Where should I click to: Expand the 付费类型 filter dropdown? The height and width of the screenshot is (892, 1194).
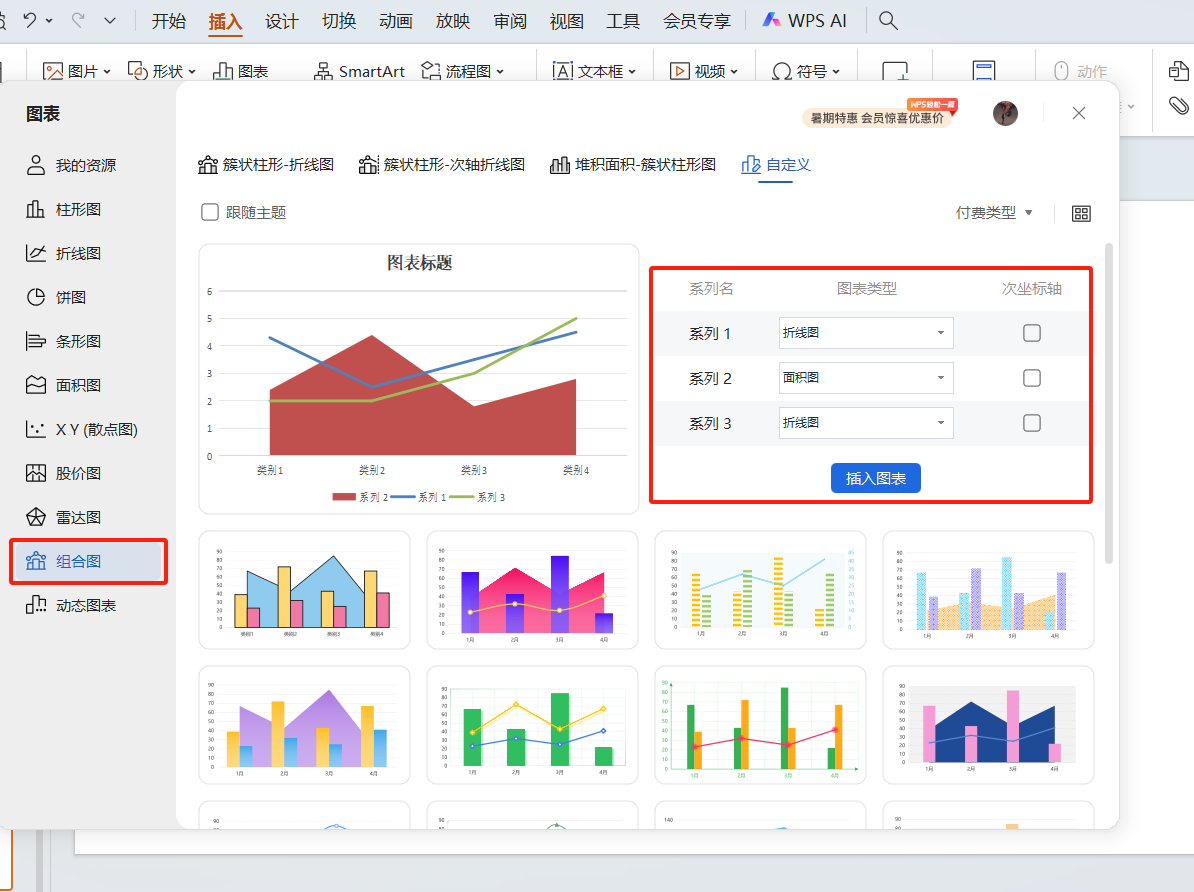pyautogui.click(x=993, y=213)
